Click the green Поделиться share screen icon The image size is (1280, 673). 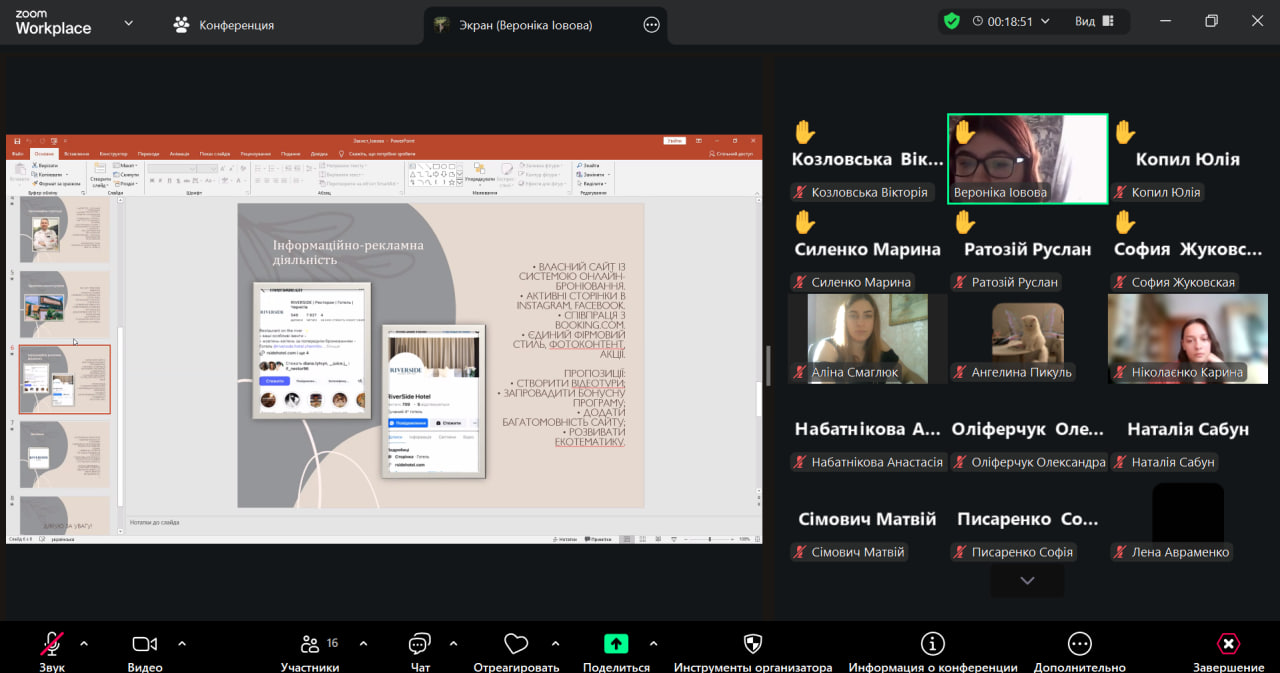point(616,645)
